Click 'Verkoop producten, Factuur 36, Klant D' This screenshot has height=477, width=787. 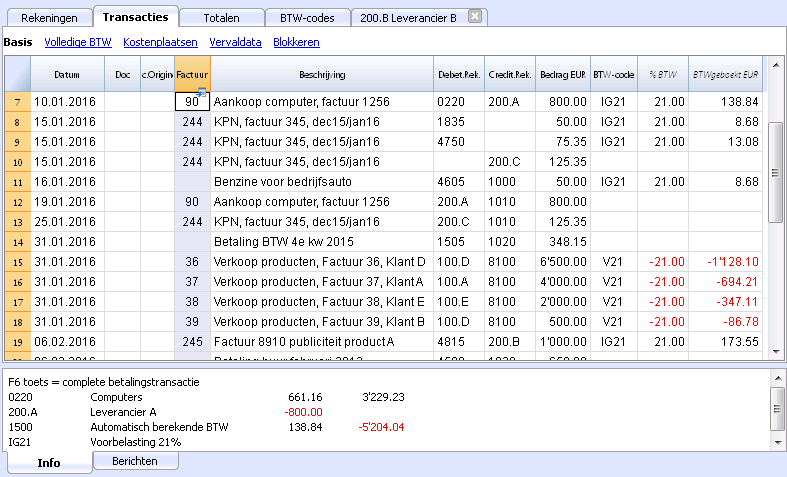click(319, 262)
